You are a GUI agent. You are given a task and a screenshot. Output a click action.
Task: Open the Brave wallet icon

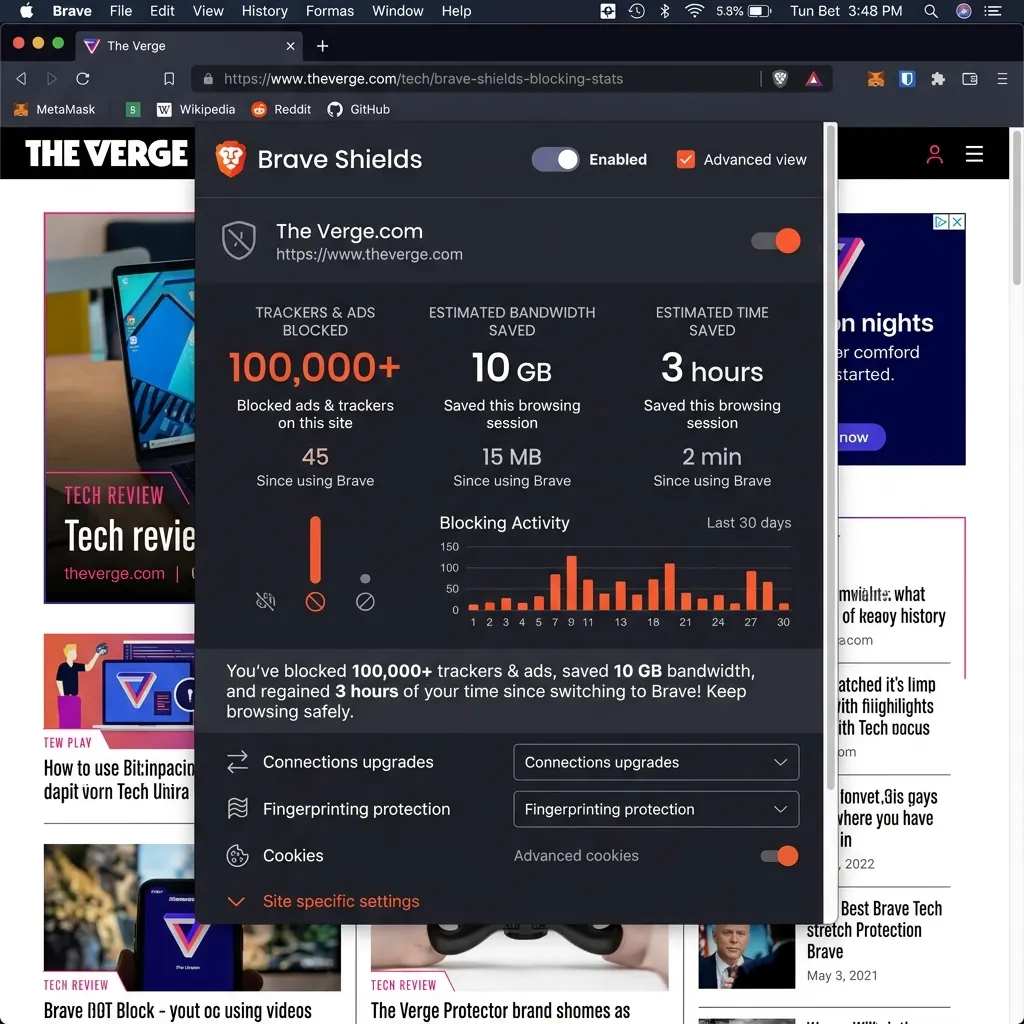coord(970,79)
